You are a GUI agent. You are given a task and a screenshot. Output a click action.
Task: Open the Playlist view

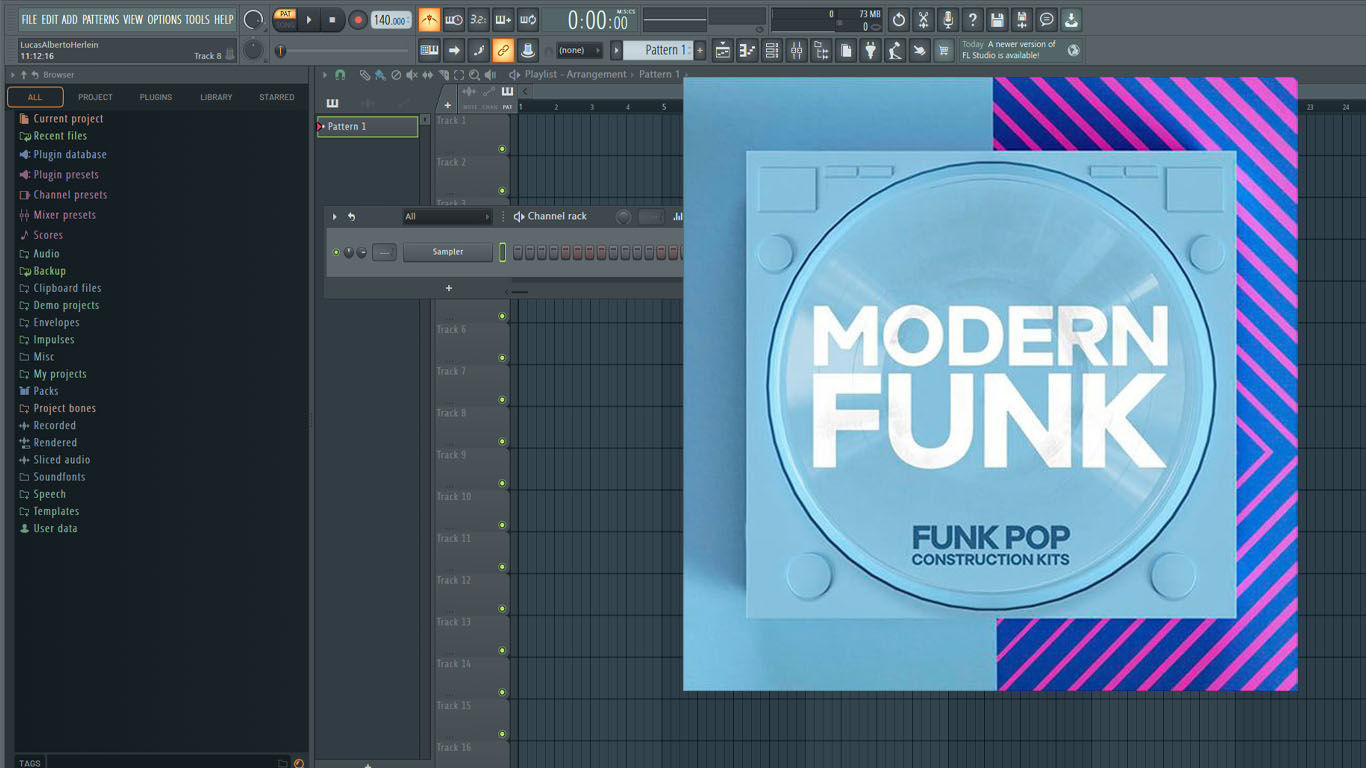723,50
